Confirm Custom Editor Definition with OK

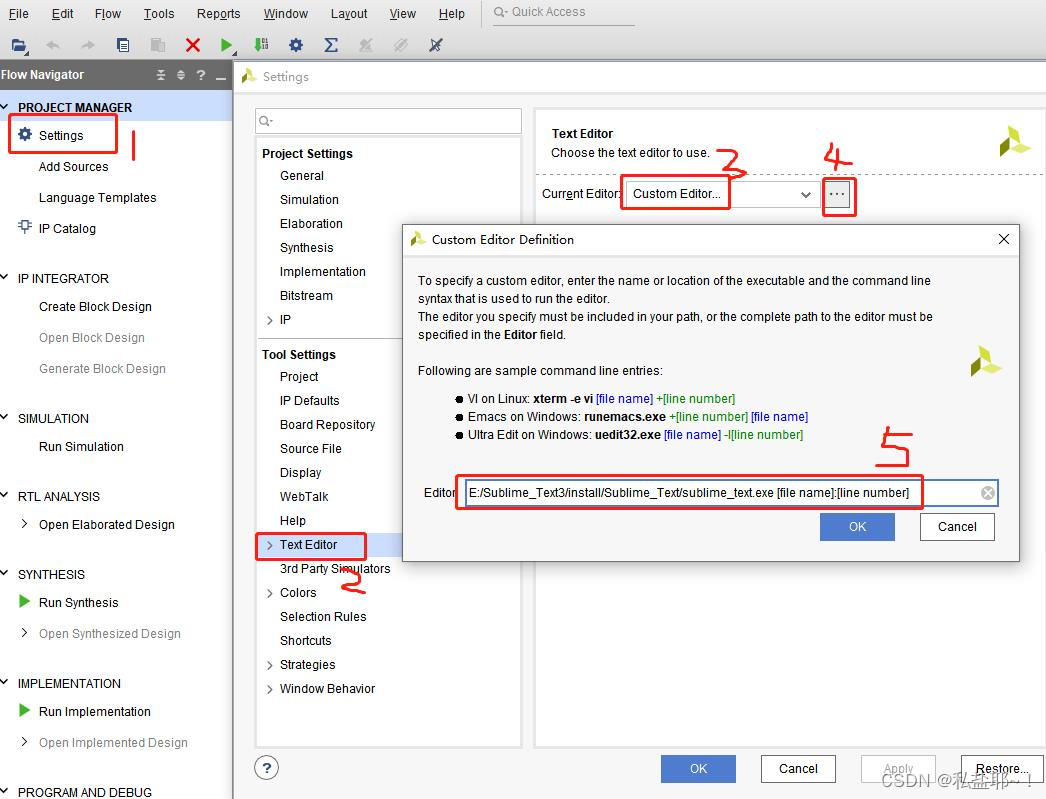pos(857,527)
